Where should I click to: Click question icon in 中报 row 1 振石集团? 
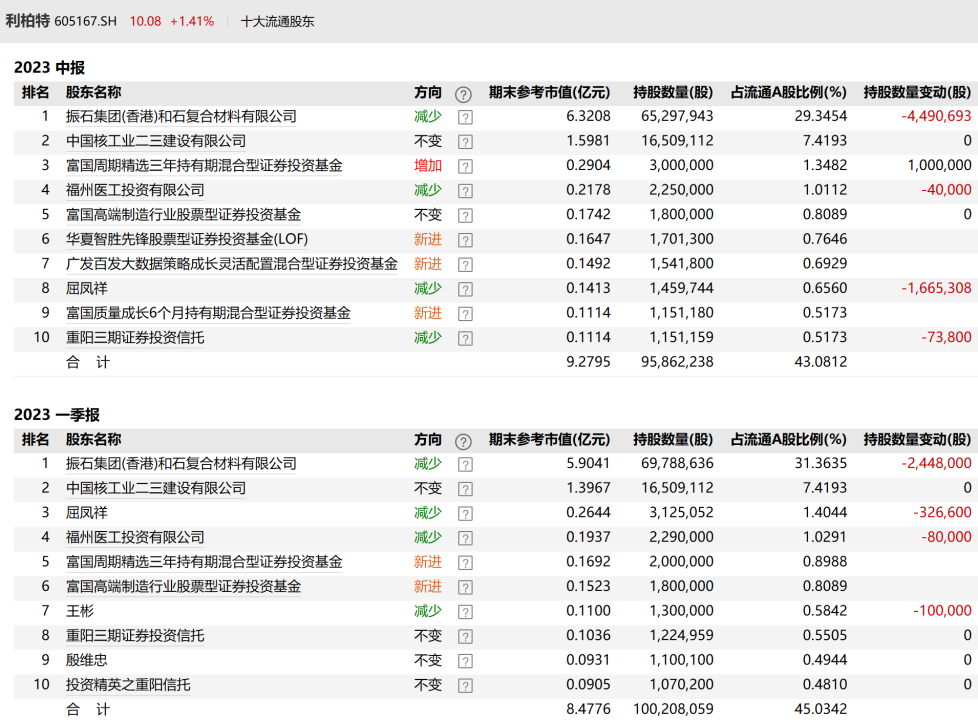coord(465,117)
